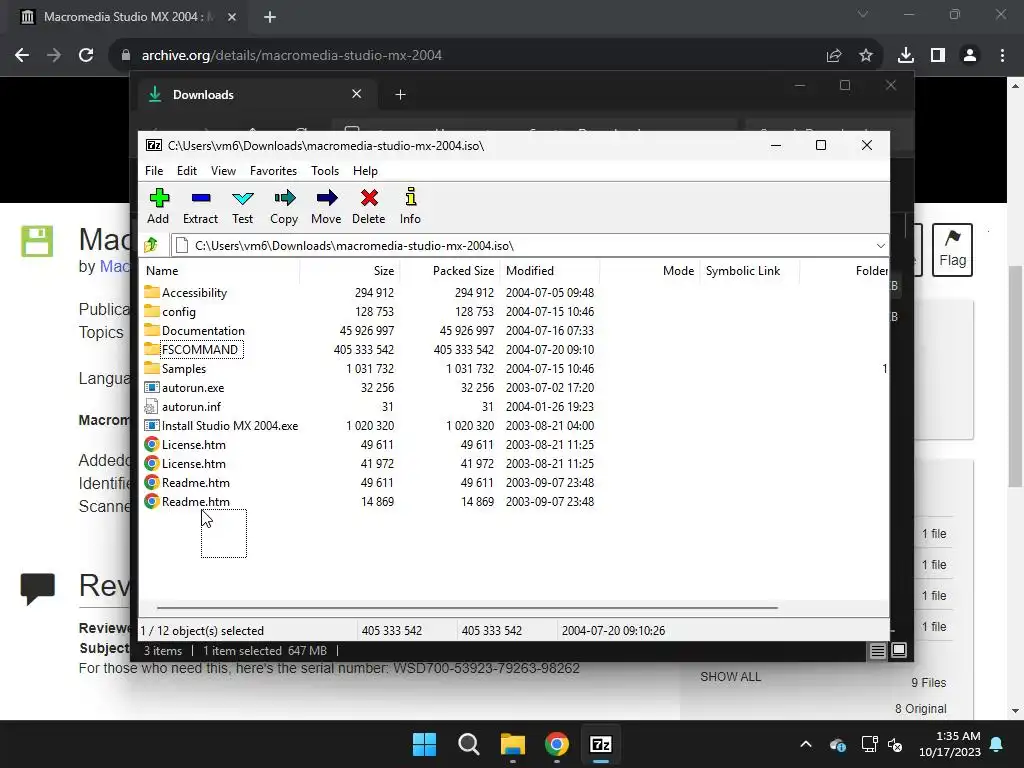This screenshot has height=768, width=1024.
Task: Open Chrome three-dot menu
Action: pos(1002,56)
